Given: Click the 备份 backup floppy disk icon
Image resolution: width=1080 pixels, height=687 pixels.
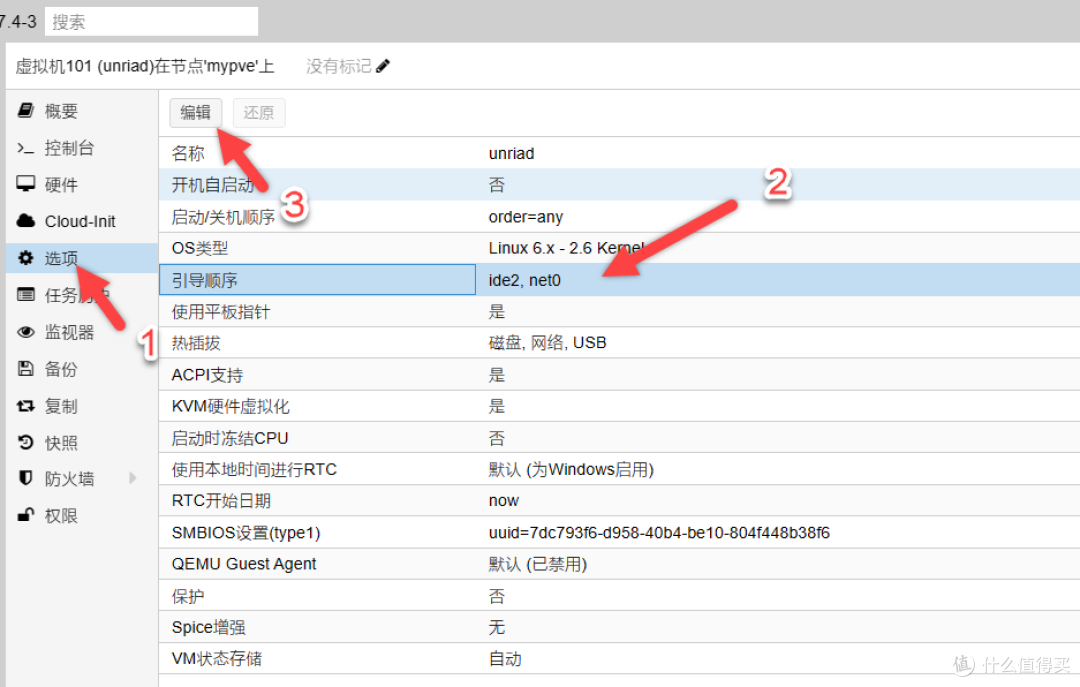Looking at the screenshot, I should click(x=24, y=368).
